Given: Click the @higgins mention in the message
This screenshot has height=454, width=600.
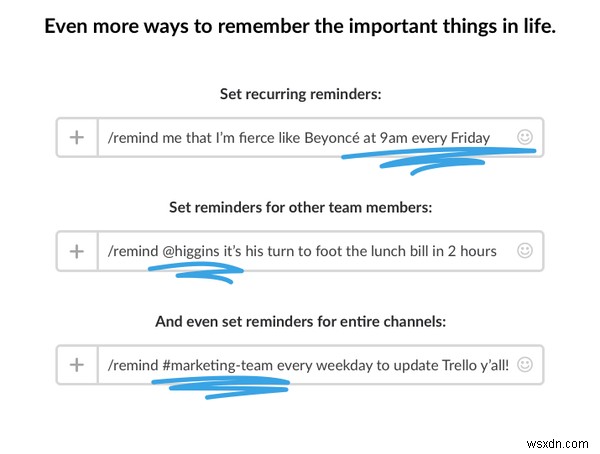Looking at the screenshot, I should [x=191, y=251].
